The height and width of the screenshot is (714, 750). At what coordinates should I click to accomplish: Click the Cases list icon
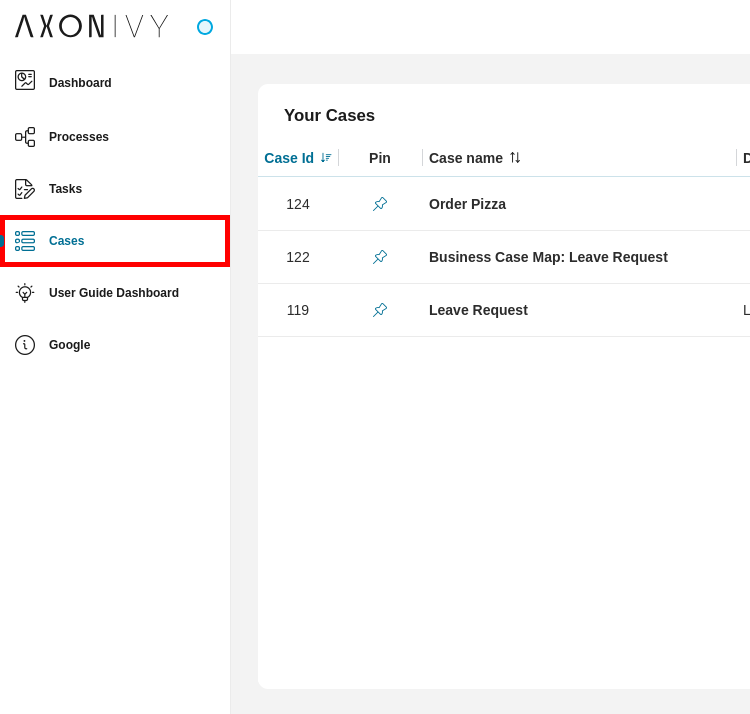click(25, 241)
